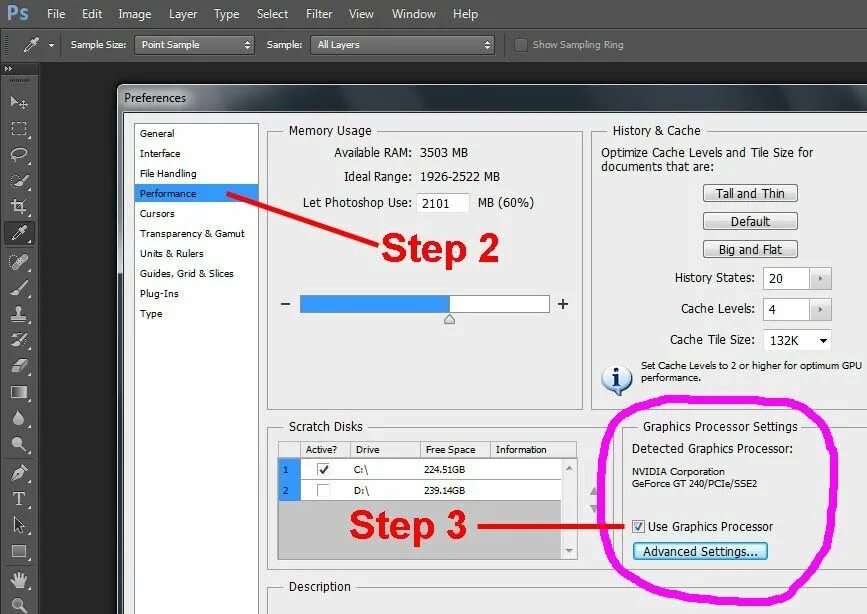Screen dimensions: 867x614
Task: Open the tool preset dropdown arrow
Action: pyautogui.click(x=51, y=45)
